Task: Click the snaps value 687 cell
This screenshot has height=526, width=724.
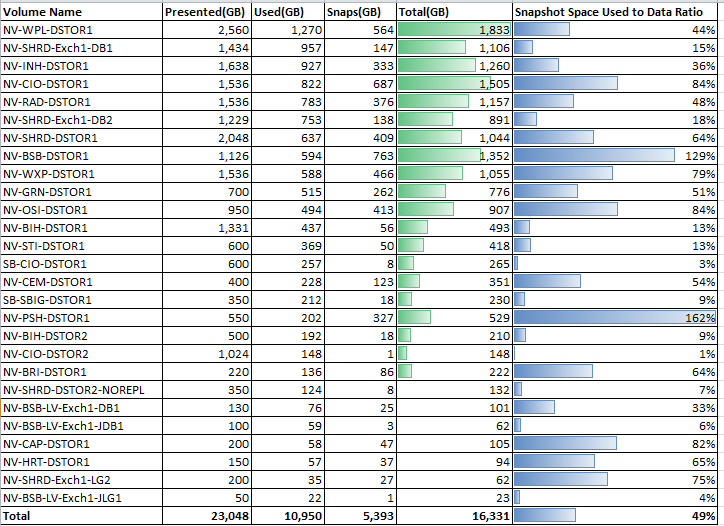Action: (361, 84)
